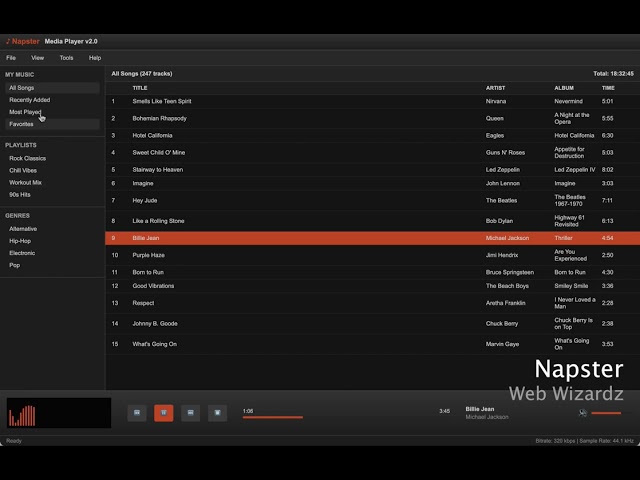Select track Smells Like Teen Spirit

tap(162, 101)
